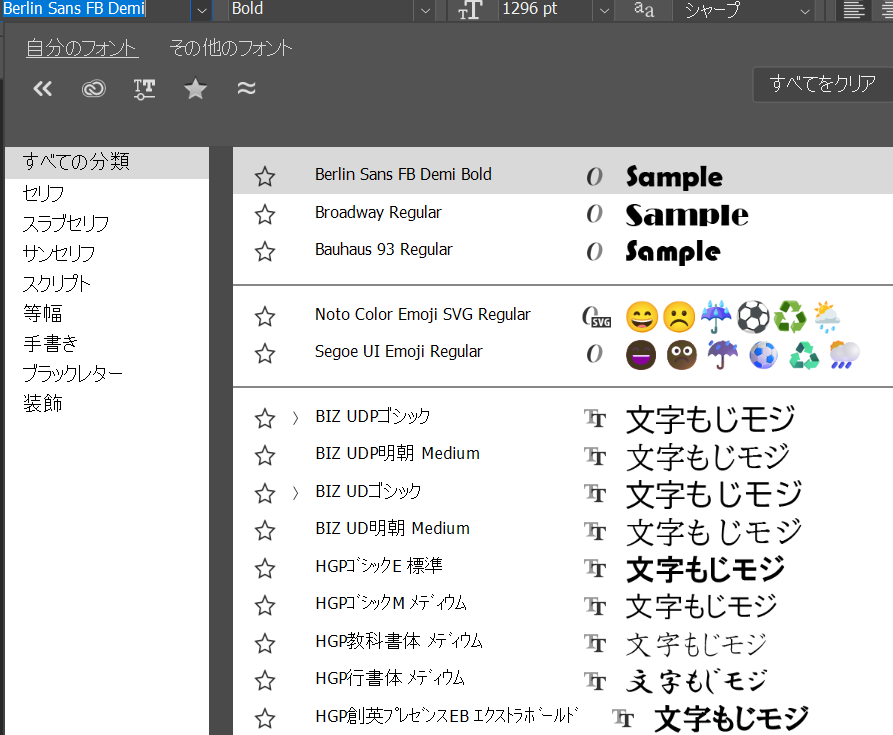
Task: Click the collapse double-chevron filter icon
Action: point(42,89)
